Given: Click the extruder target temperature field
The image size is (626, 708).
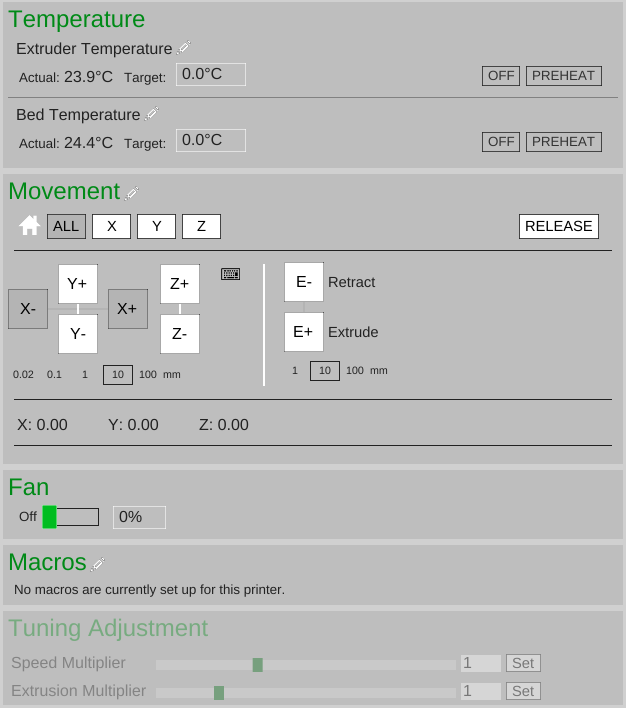Looking at the screenshot, I should tap(210, 75).
